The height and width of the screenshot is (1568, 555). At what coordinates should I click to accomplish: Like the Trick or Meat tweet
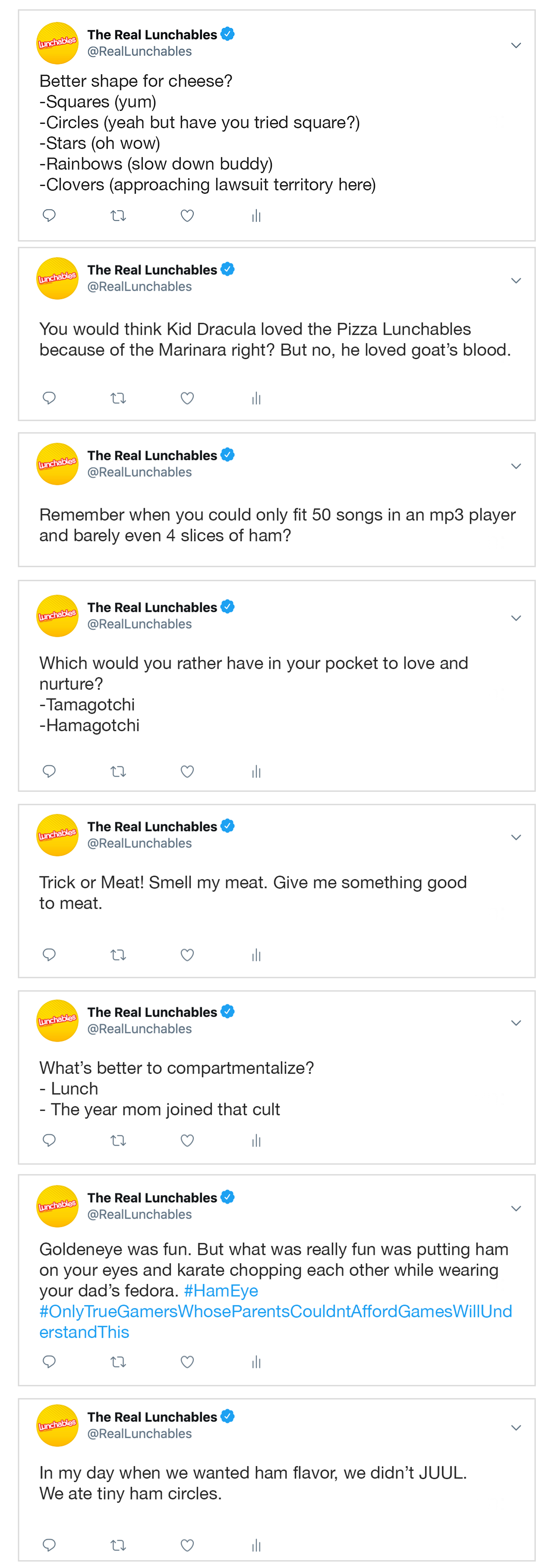188,955
